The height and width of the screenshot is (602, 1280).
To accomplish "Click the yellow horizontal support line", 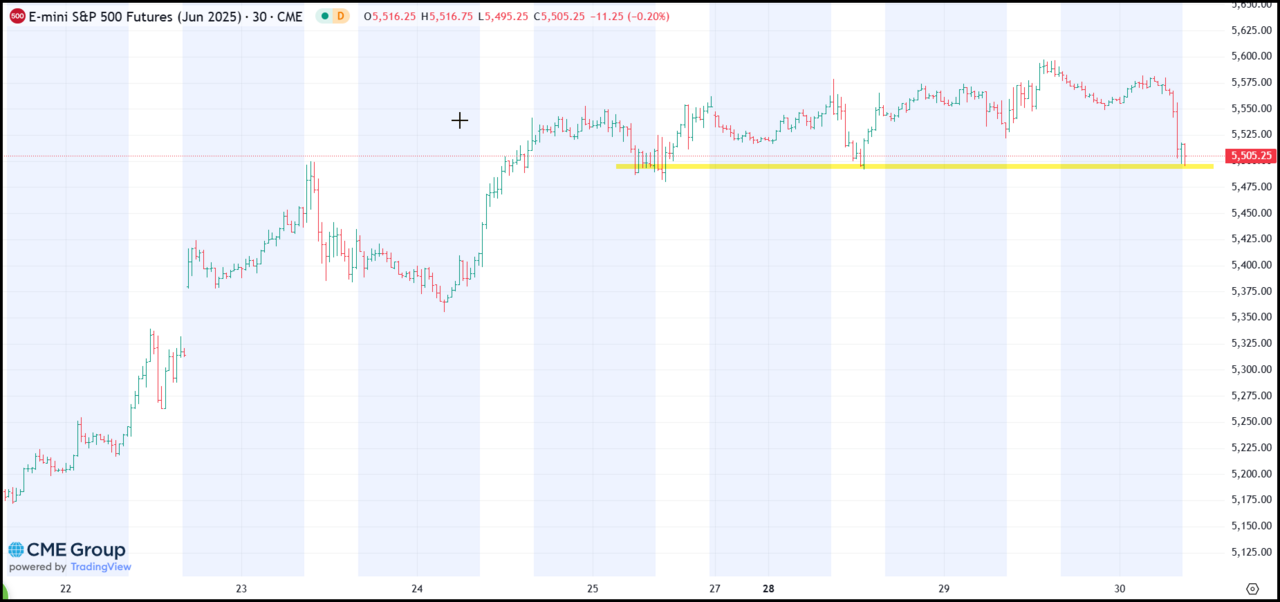I will (914, 166).
